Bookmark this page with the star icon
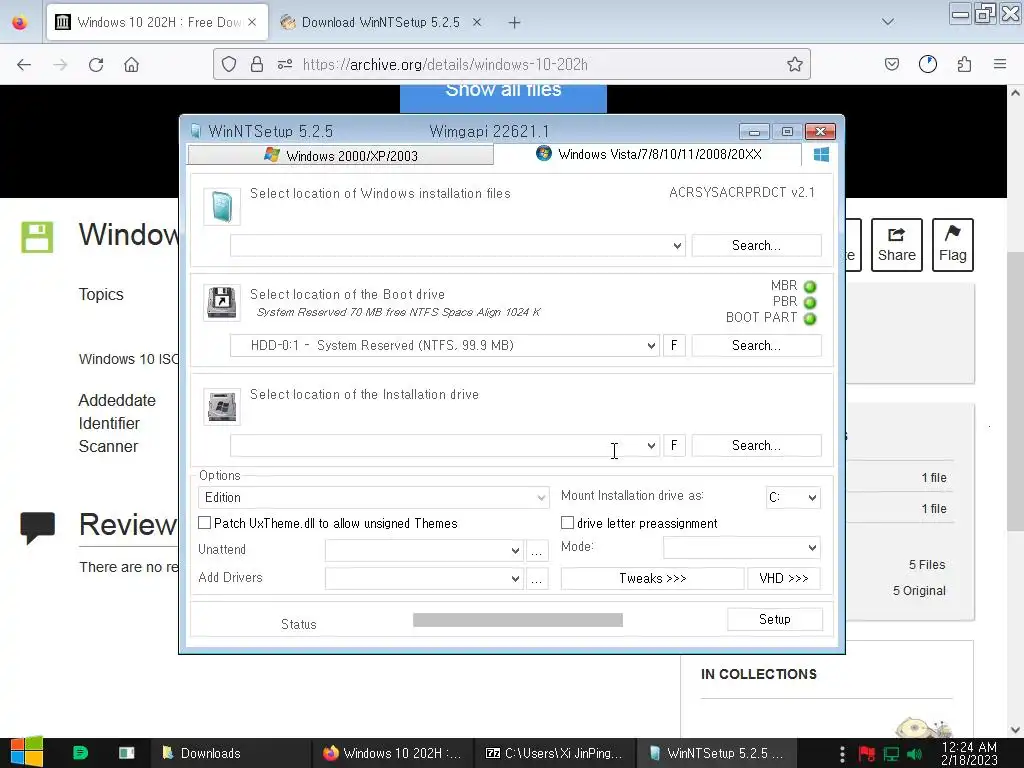The width and height of the screenshot is (1024, 768). 795,64
